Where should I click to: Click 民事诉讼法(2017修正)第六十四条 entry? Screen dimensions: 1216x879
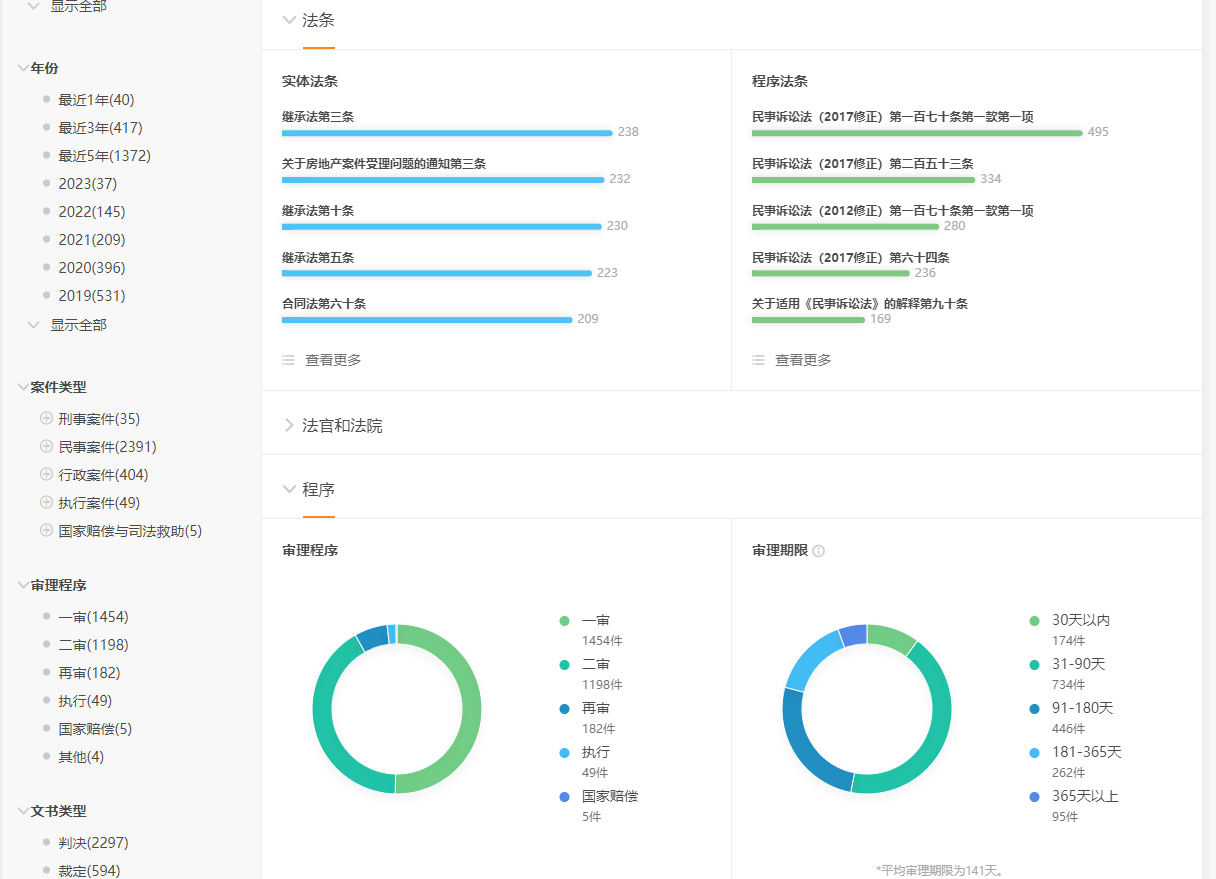coord(851,257)
